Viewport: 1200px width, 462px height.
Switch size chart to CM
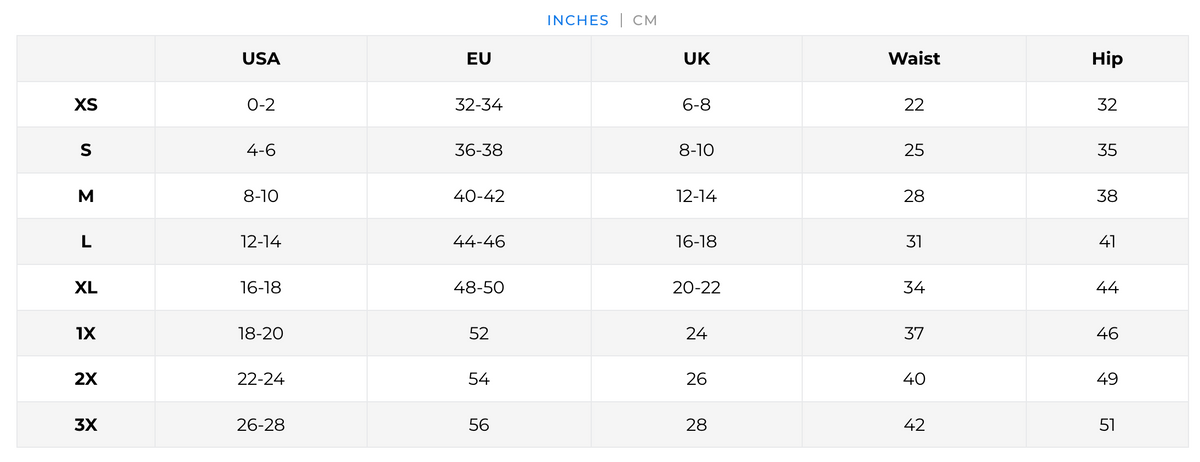click(x=645, y=20)
